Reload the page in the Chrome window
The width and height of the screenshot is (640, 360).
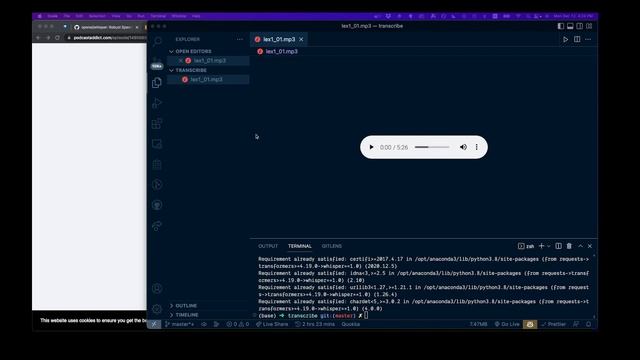(x=58, y=38)
